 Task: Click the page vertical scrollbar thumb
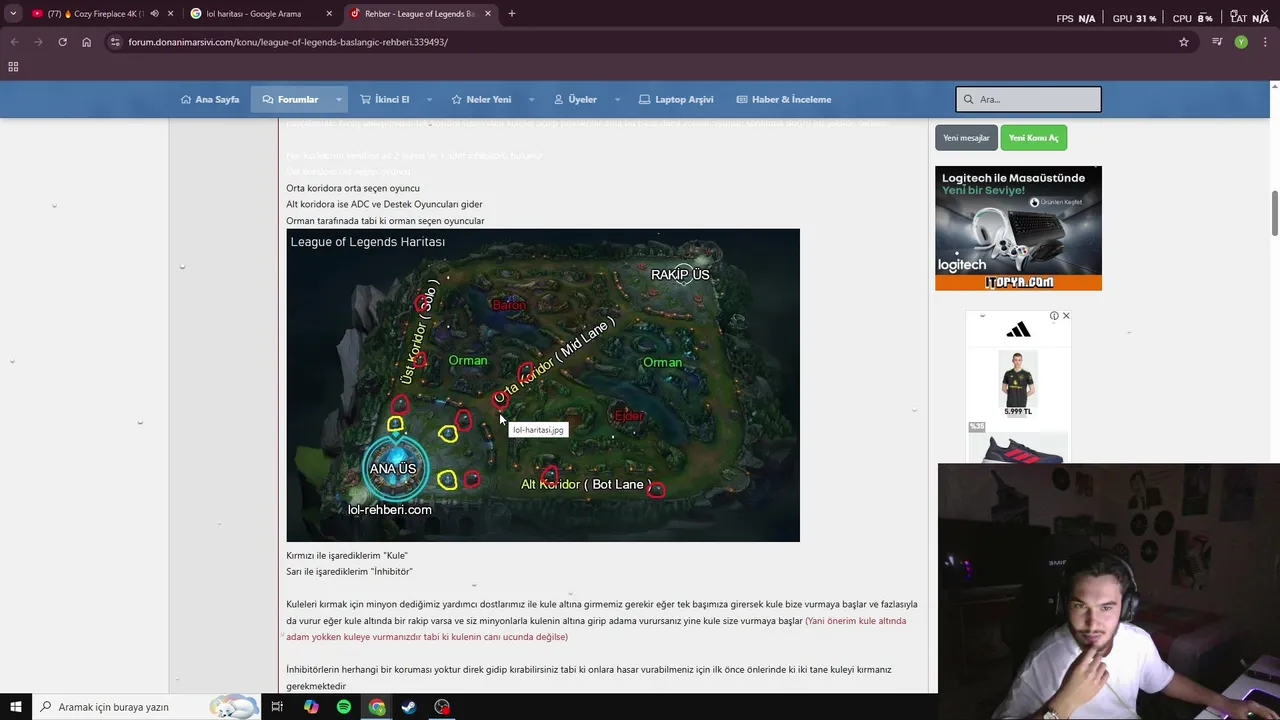click(x=1275, y=213)
